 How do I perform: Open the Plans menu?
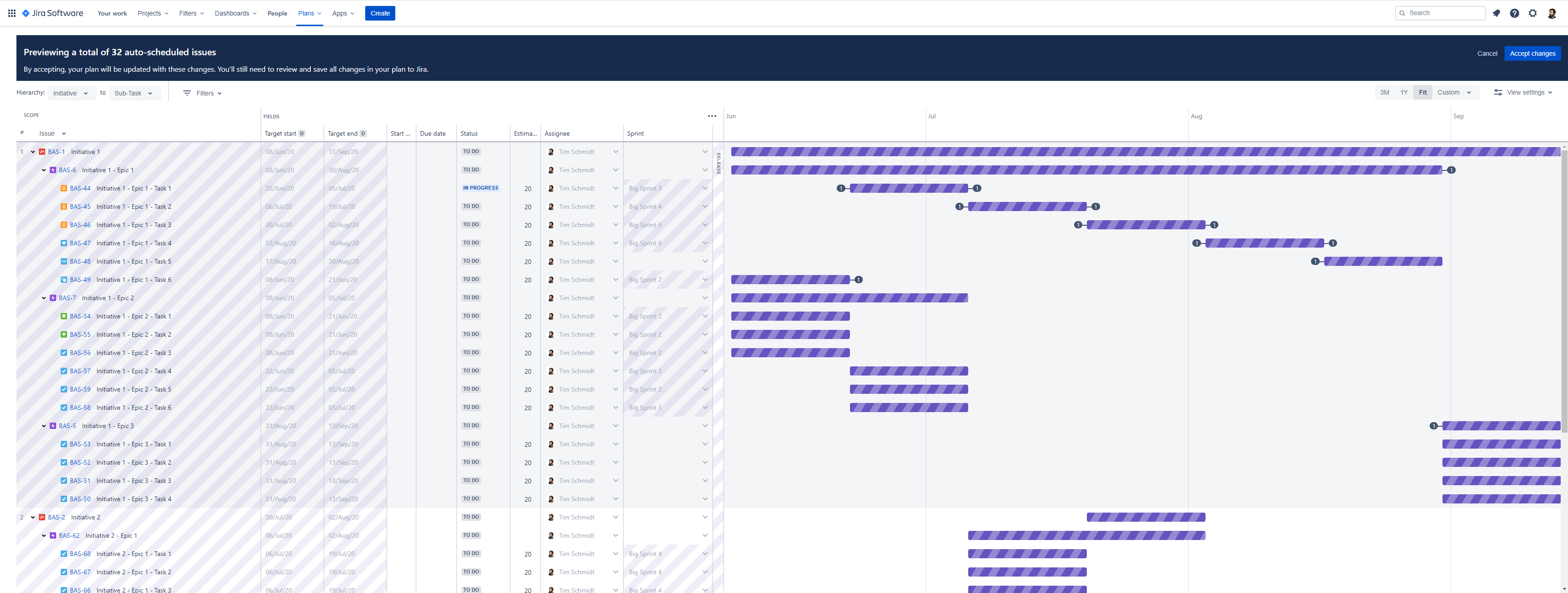tap(310, 13)
